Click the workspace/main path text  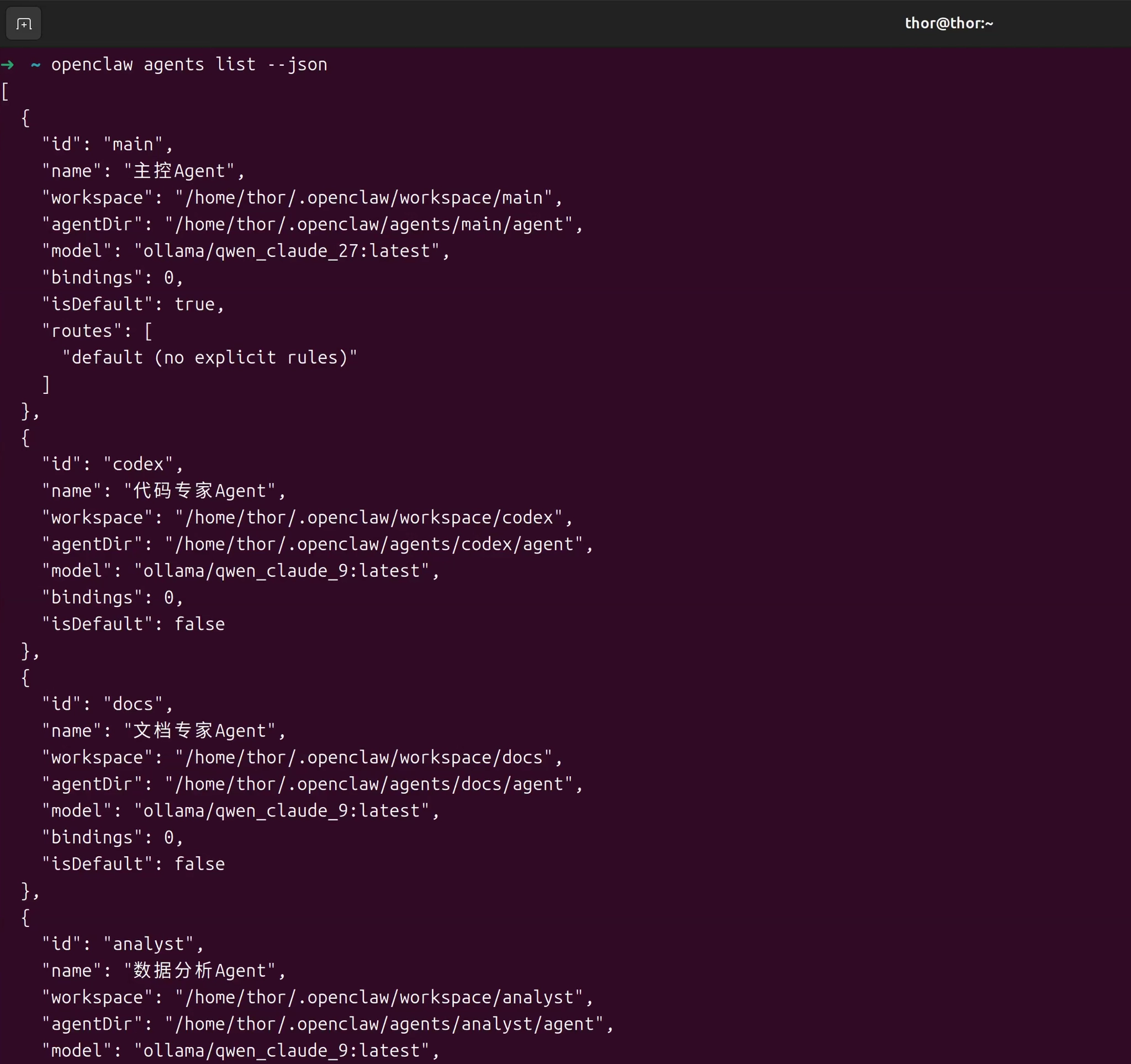pos(363,198)
